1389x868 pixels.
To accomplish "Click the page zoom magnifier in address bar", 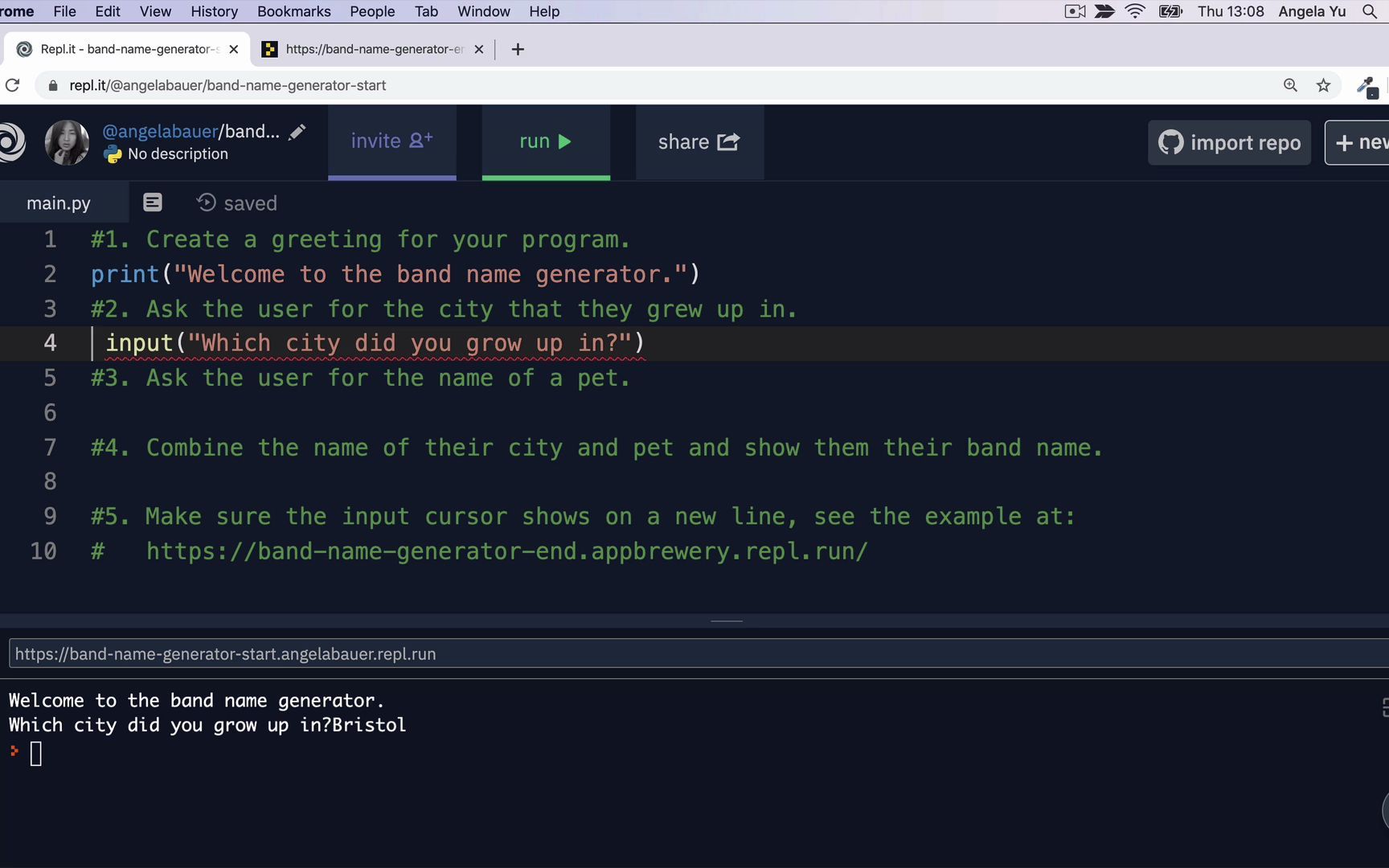I will 1290,84.
